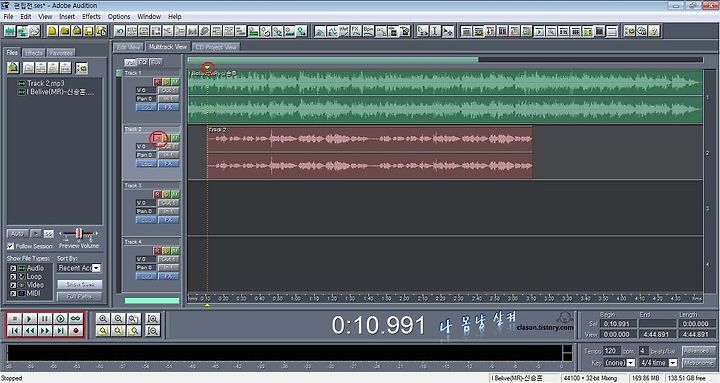Click Track 1 Lock button
This screenshot has height=383, width=720.
pos(146,107)
